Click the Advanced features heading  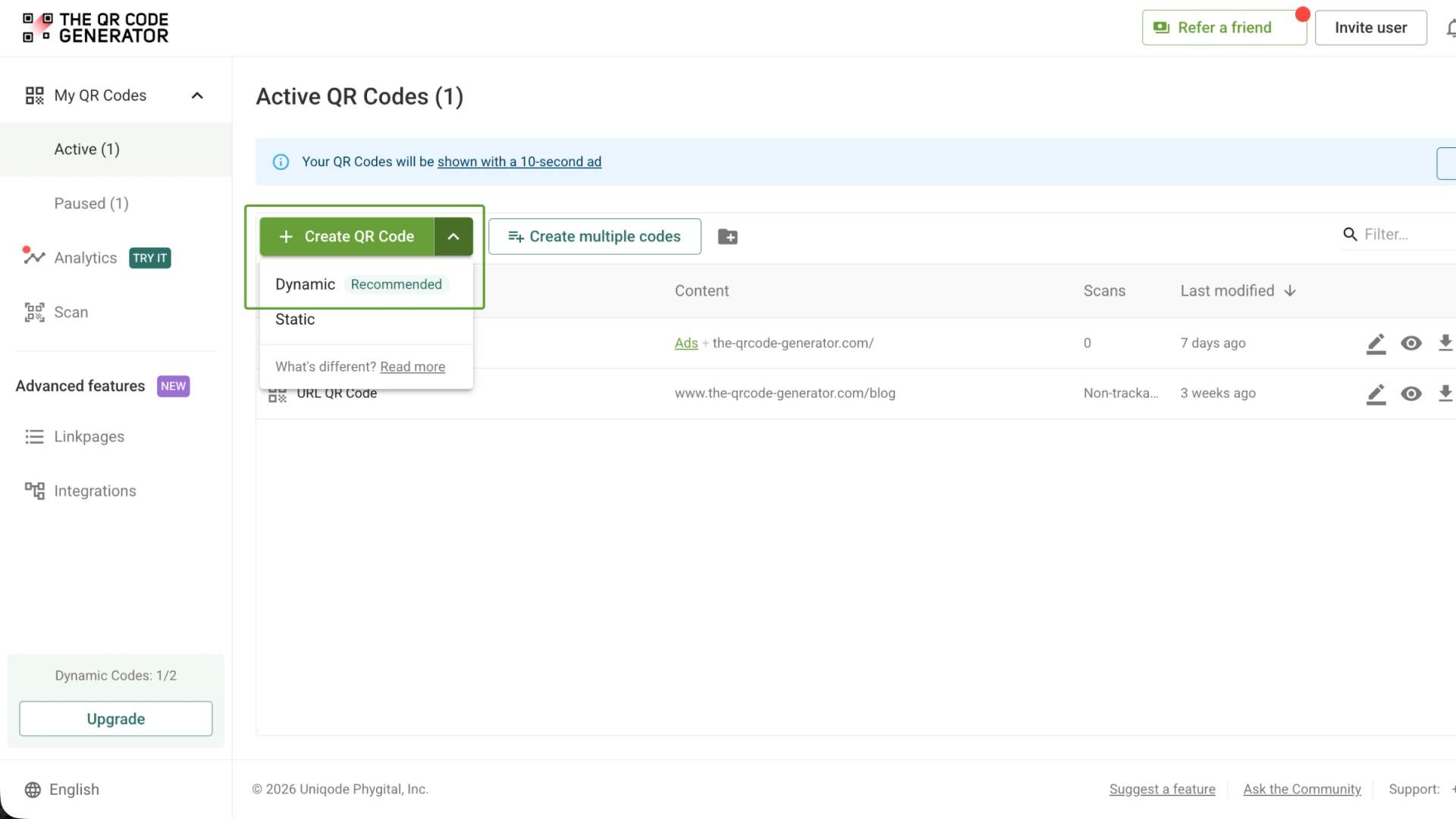click(80, 386)
